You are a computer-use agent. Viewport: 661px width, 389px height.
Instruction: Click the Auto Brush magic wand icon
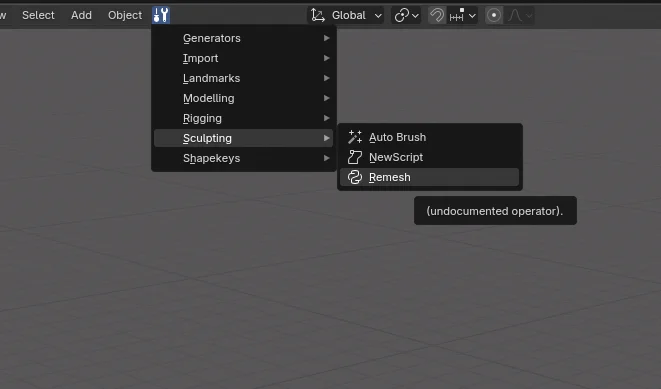point(355,137)
